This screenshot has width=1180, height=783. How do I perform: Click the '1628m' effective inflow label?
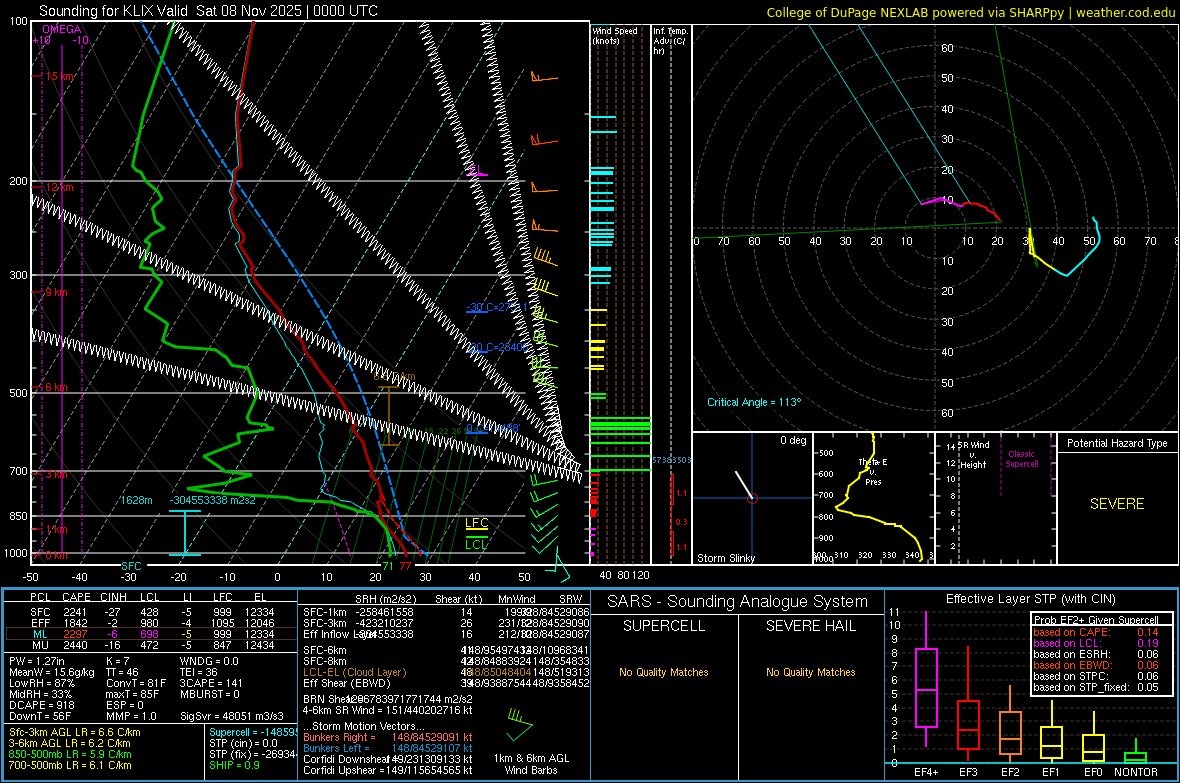[136, 500]
